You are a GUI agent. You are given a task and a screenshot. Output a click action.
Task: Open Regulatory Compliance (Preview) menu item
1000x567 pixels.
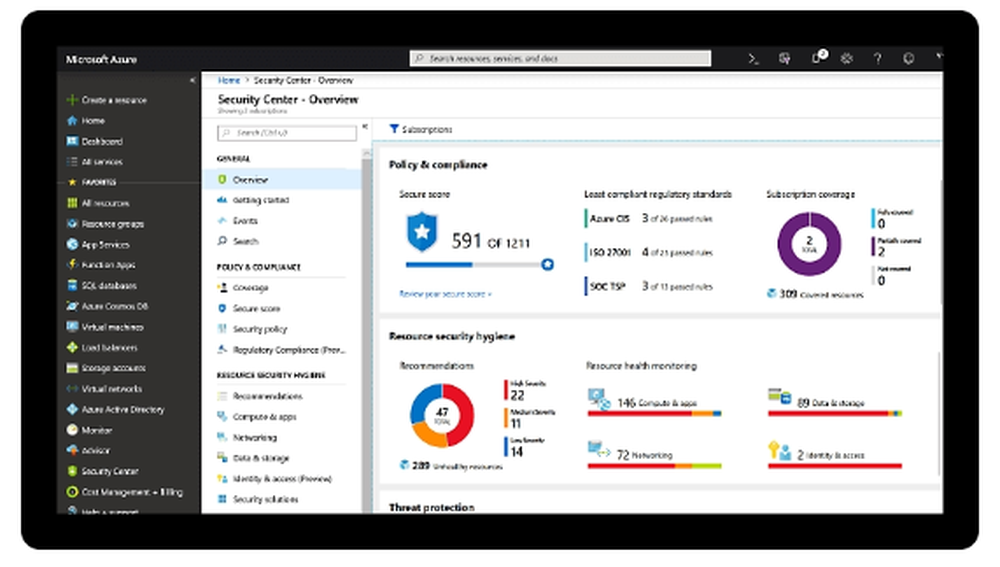pyautogui.click(x=281, y=350)
